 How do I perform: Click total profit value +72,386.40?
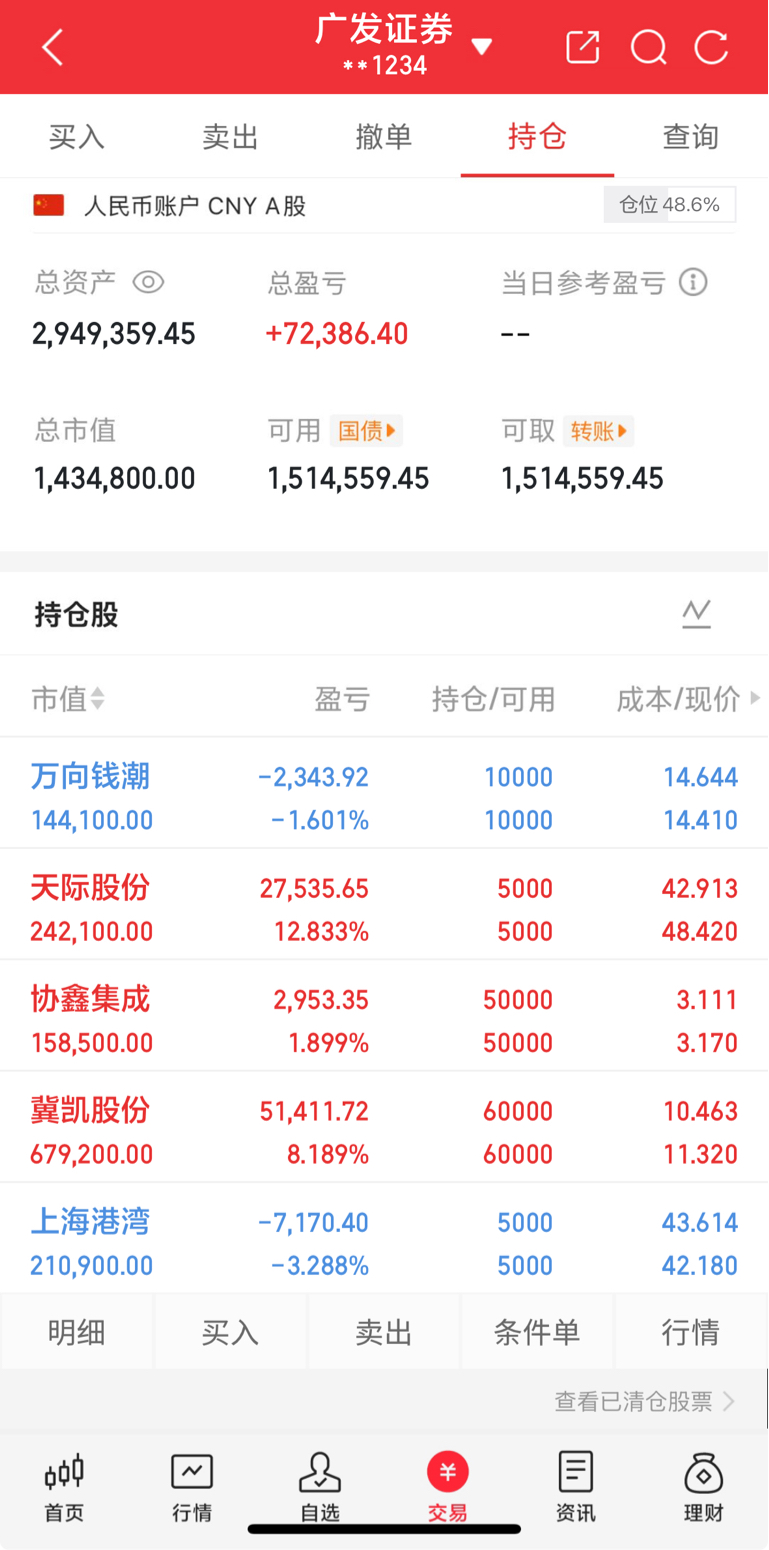[x=337, y=334]
